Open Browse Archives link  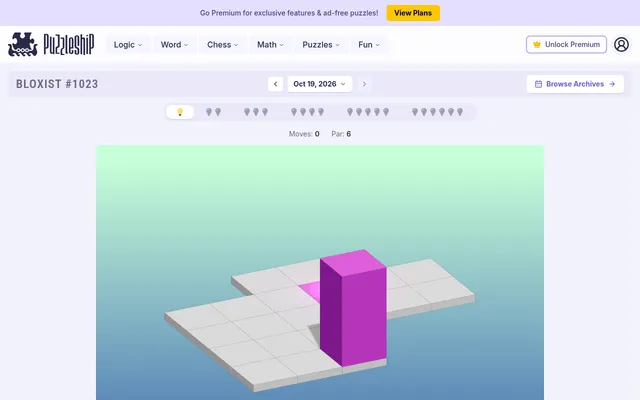pos(575,84)
